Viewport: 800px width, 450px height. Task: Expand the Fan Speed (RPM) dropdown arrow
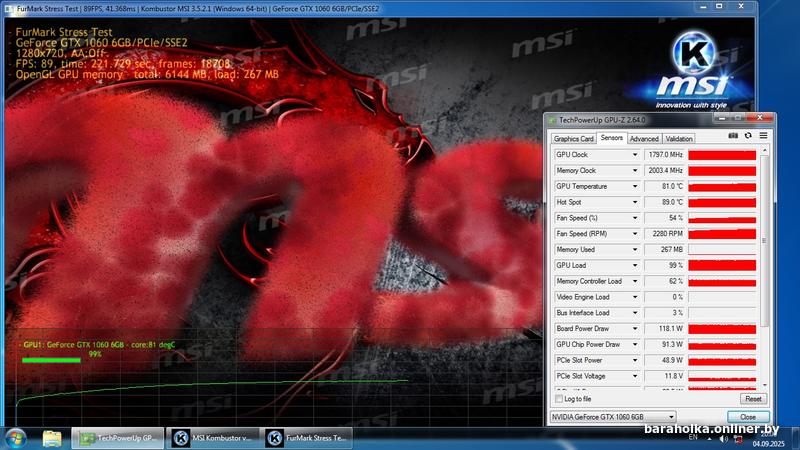pyautogui.click(x=634, y=234)
